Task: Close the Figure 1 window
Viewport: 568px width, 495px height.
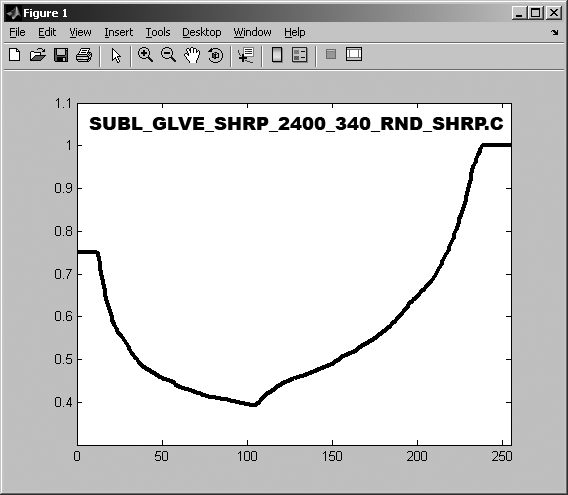Action: [554, 13]
